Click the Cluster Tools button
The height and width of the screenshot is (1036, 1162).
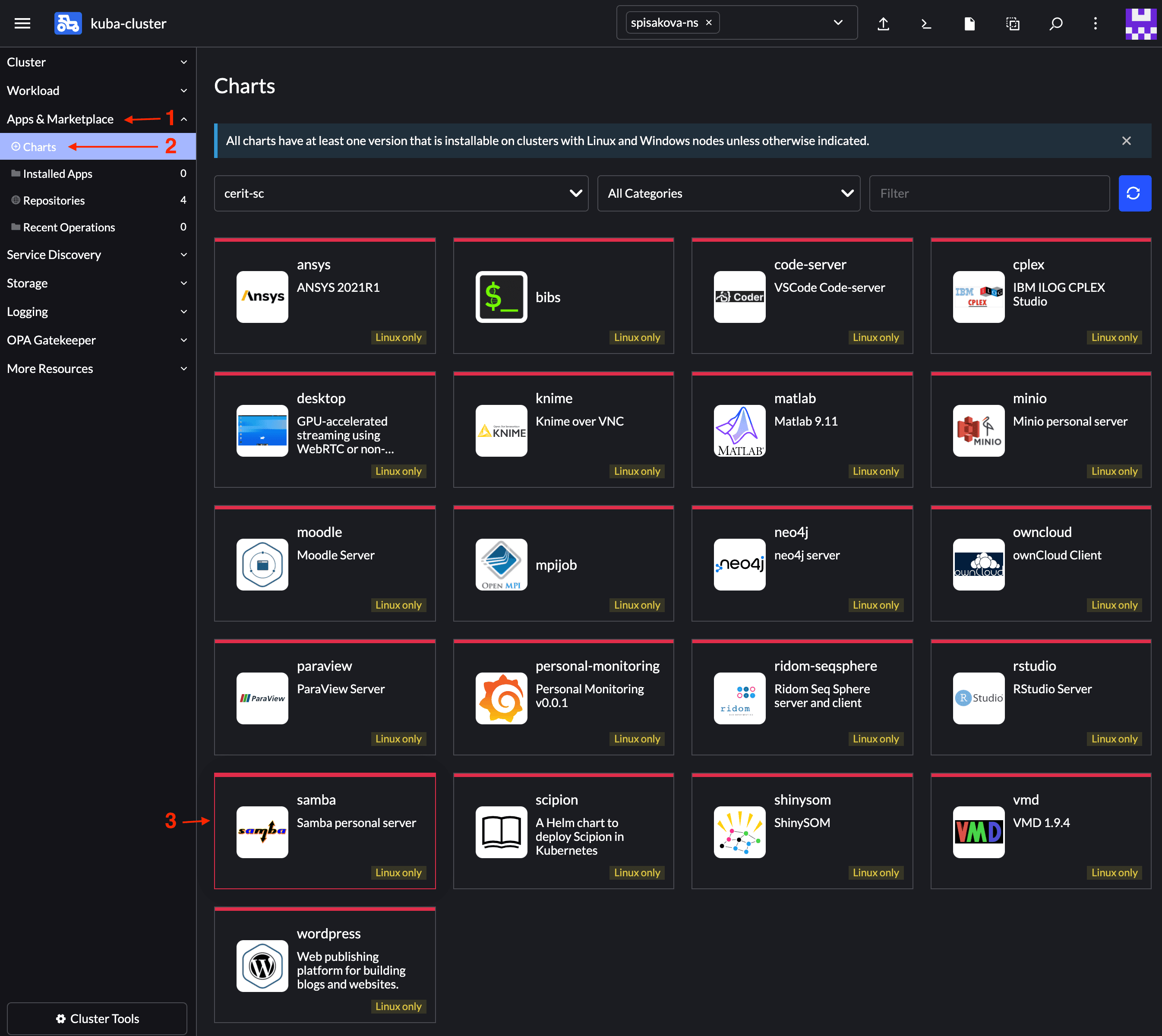click(x=97, y=1018)
